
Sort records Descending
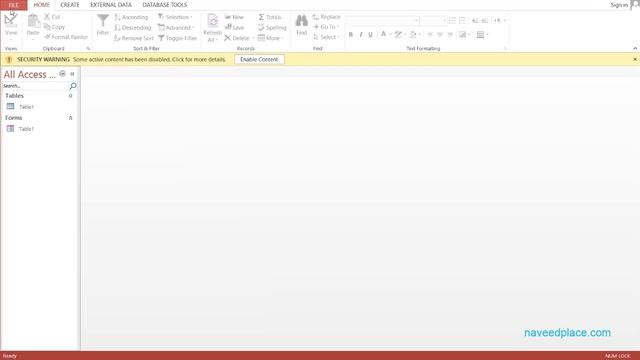tap(133, 28)
